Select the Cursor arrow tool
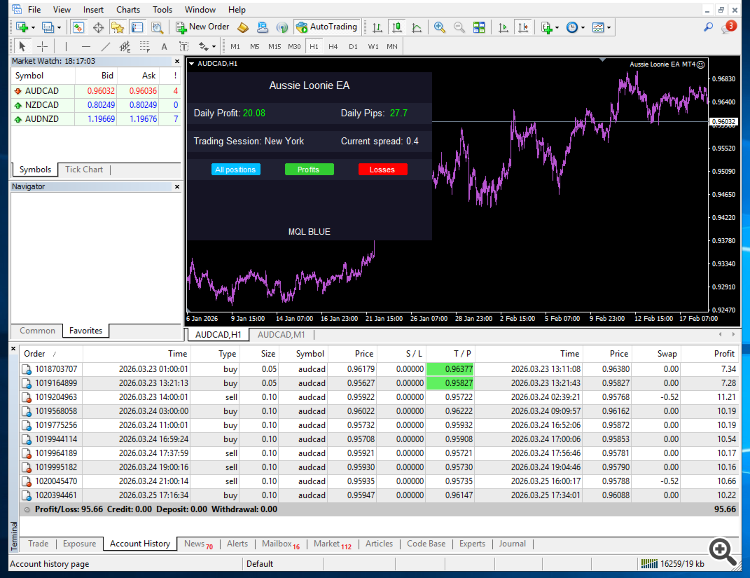 (22, 46)
